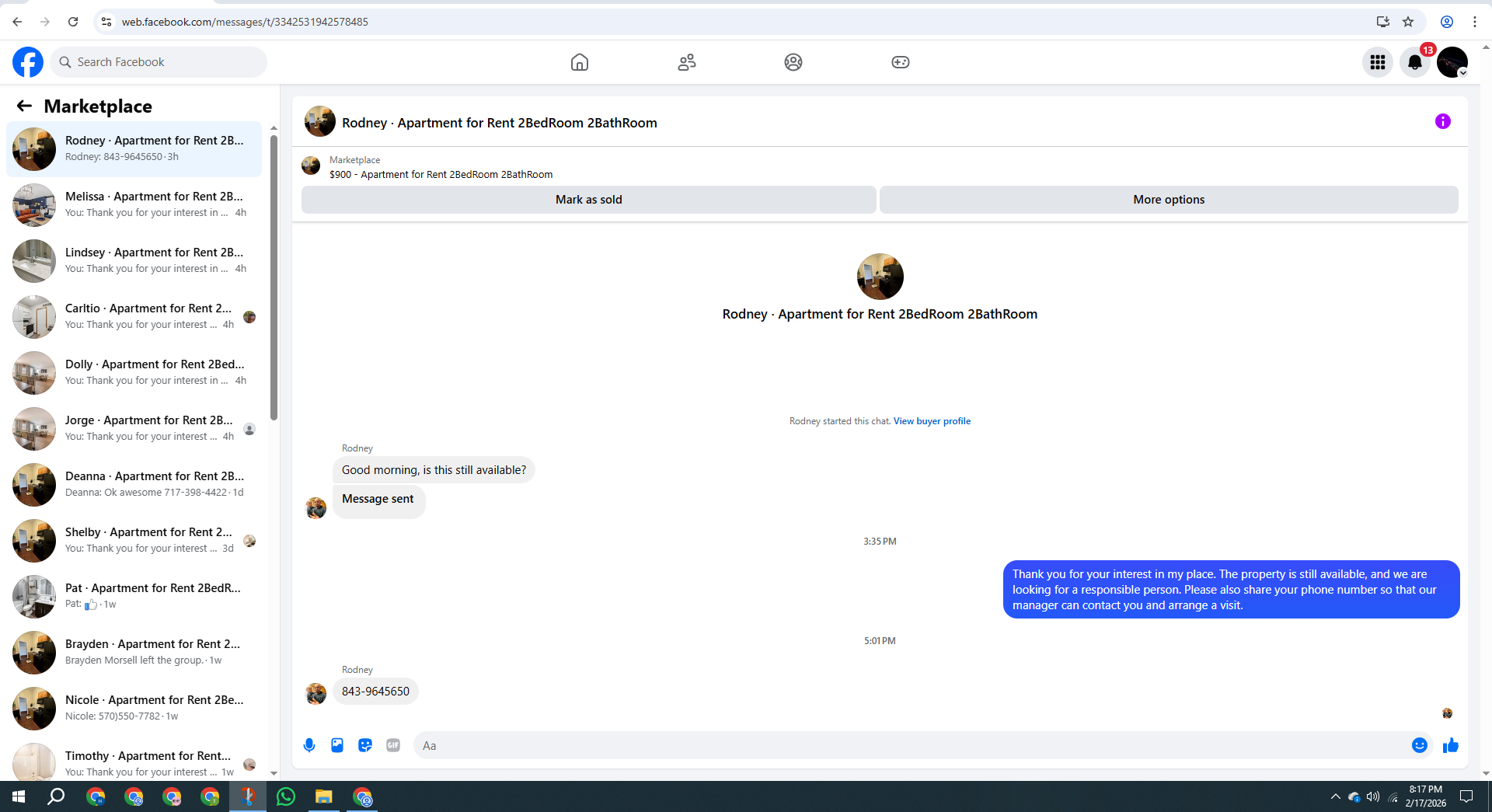Open WhatsApp from taskbar

pos(286,796)
